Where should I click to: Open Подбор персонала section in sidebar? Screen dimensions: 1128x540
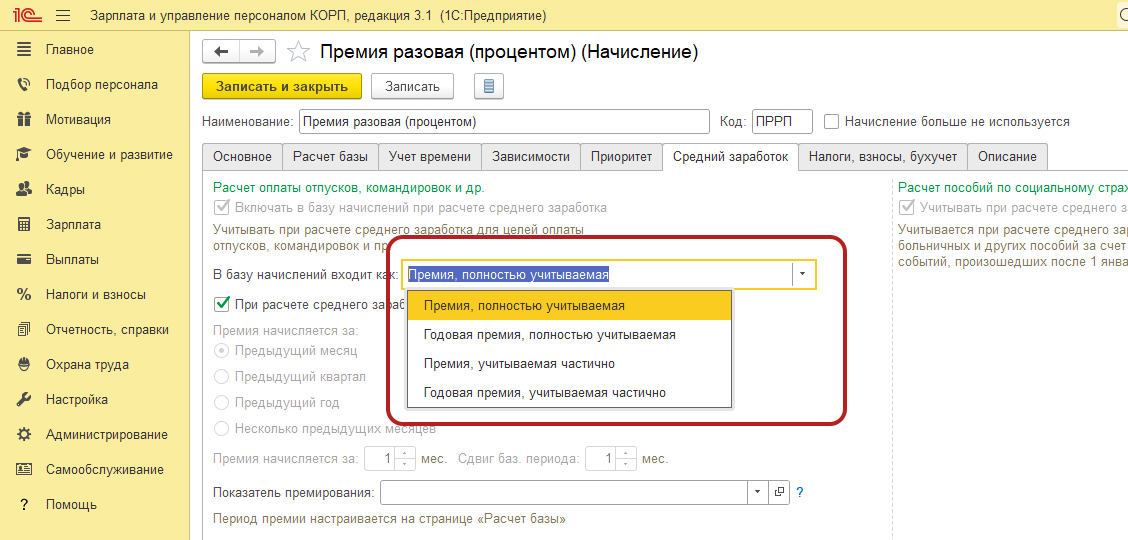click(x=101, y=85)
